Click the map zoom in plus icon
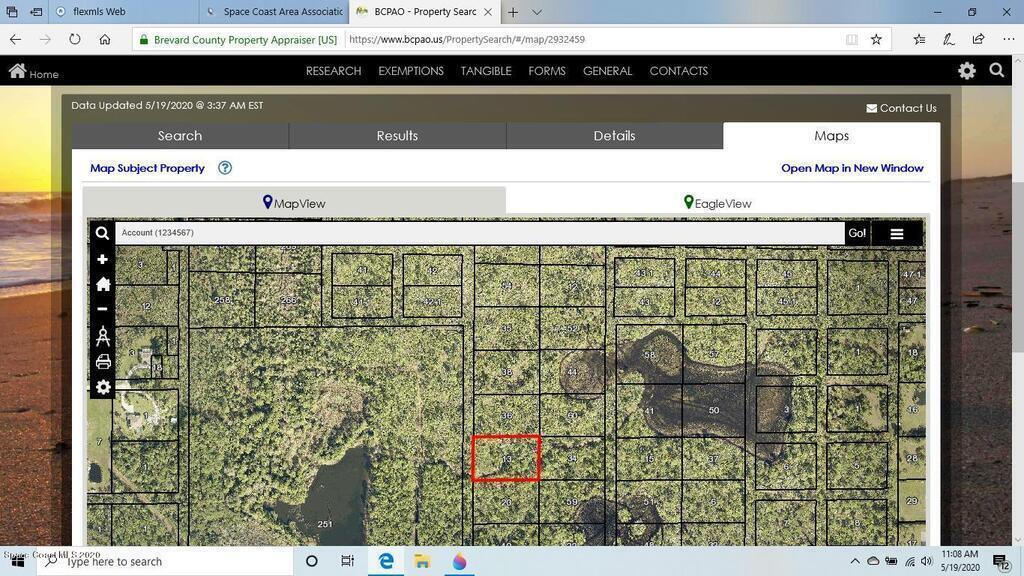Image resolution: width=1024 pixels, height=576 pixels. point(102,259)
